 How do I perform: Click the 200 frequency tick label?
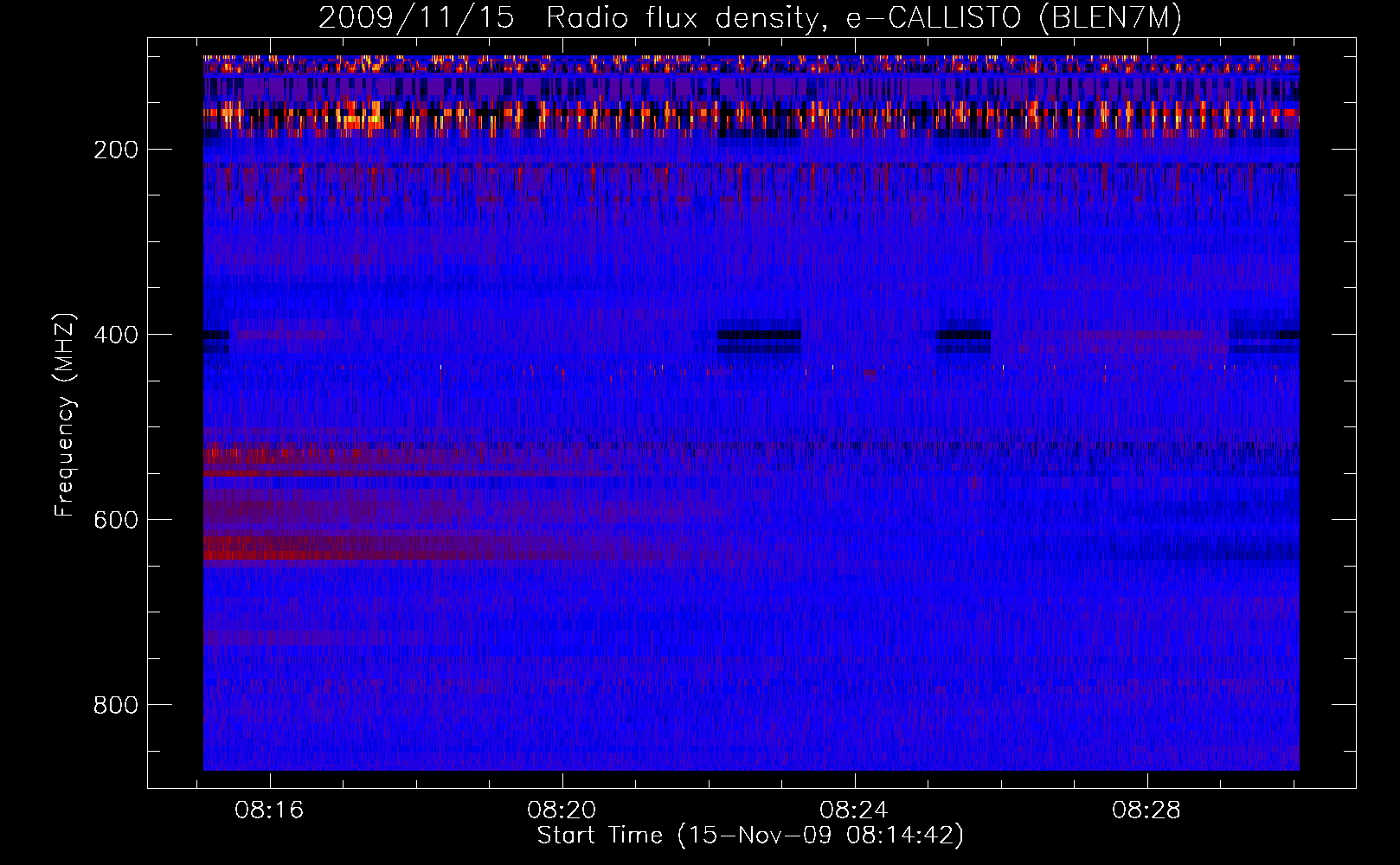coord(116,150)
